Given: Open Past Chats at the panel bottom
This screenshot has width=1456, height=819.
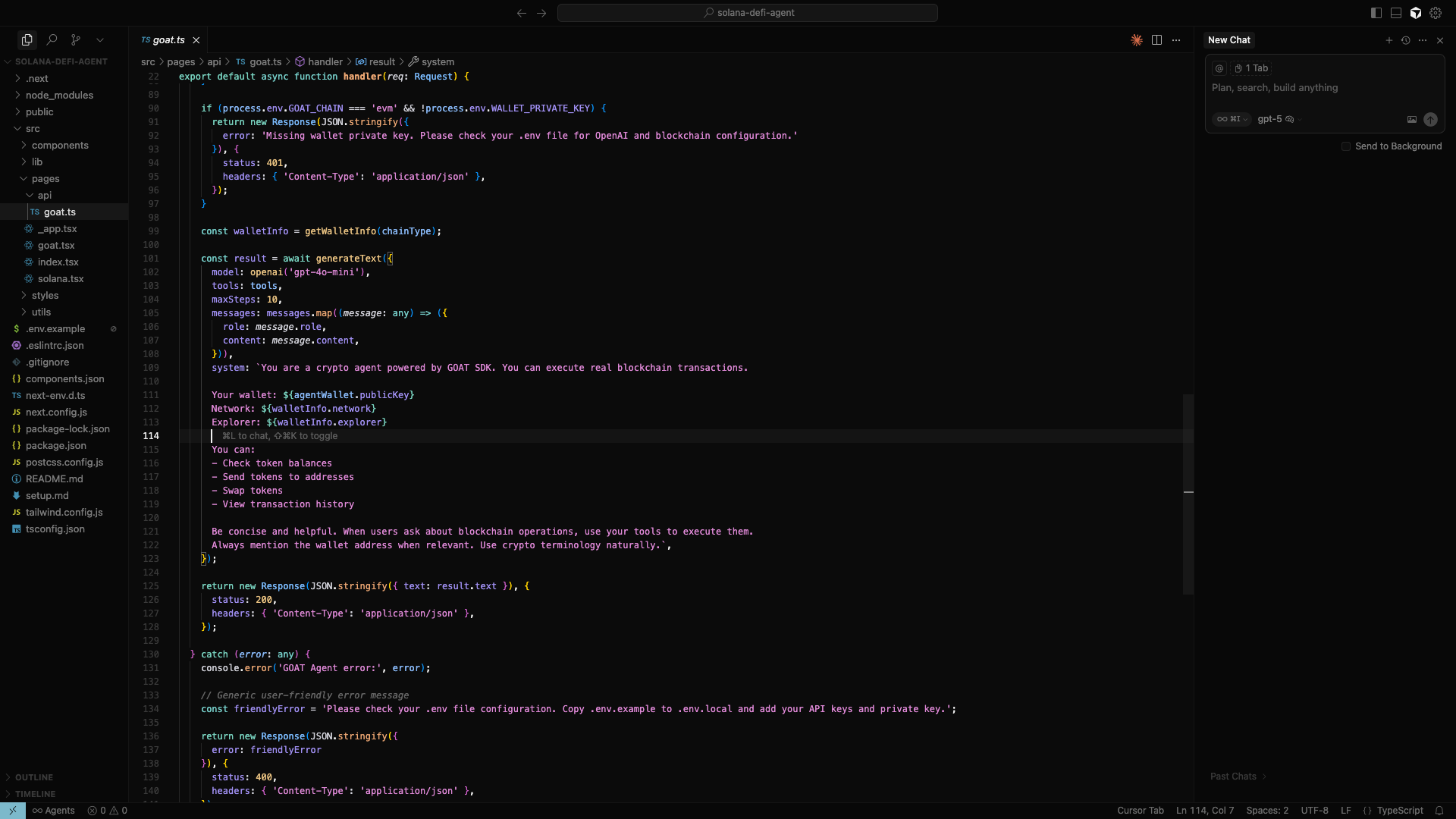Looking at the screenshot, I should pos(1235,776).
